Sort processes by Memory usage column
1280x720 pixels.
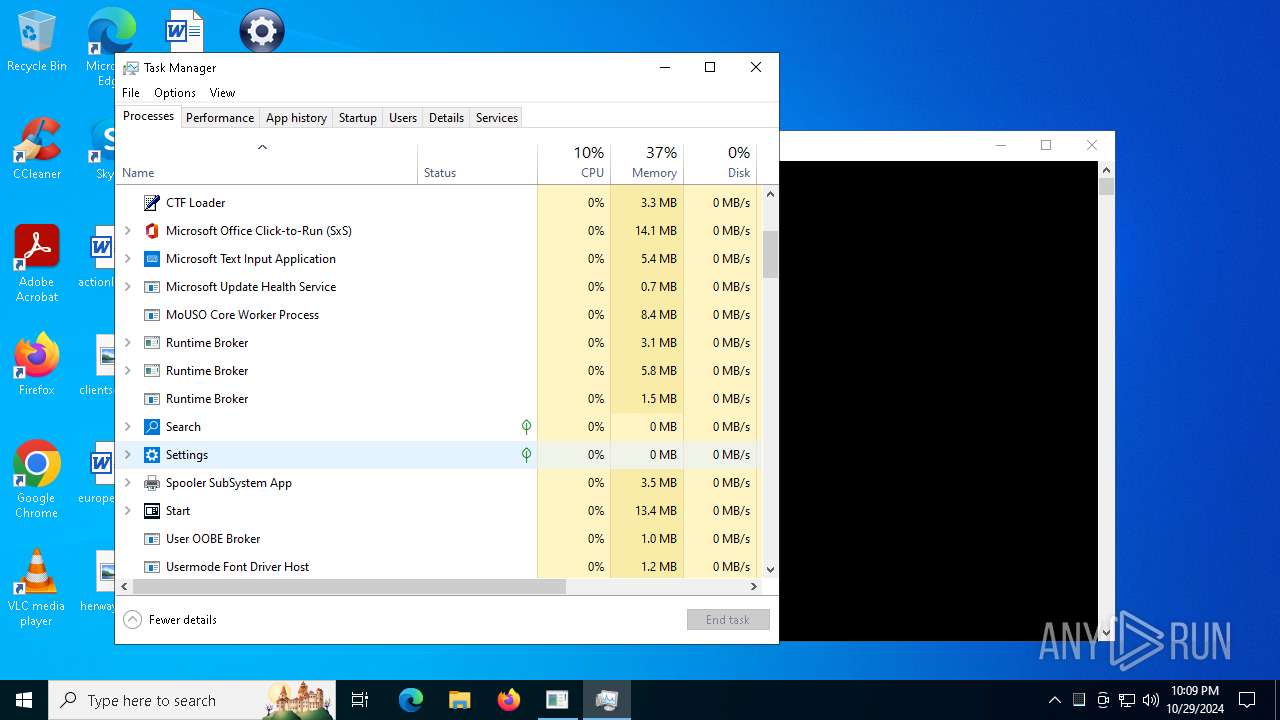(x=647, y=164)
